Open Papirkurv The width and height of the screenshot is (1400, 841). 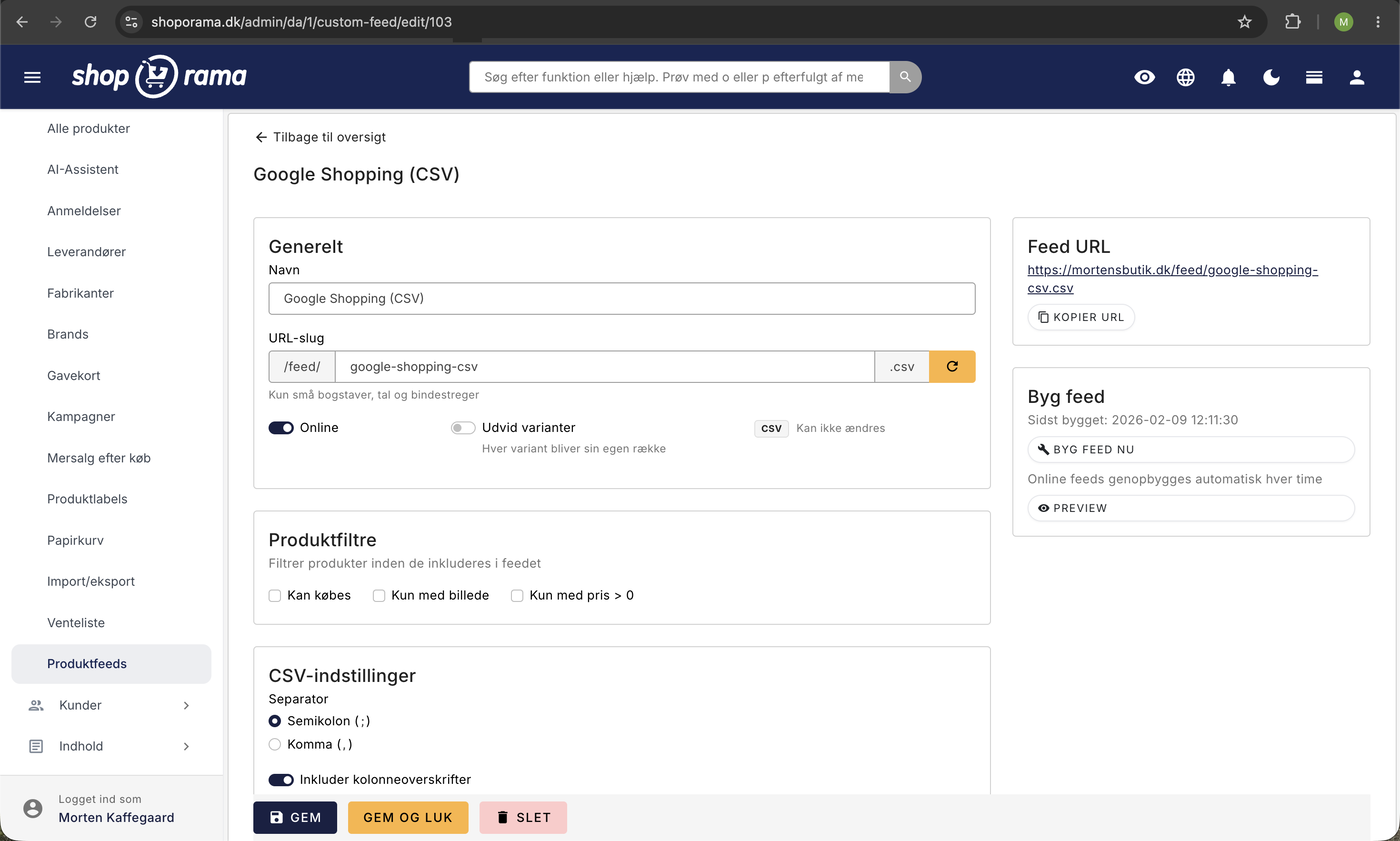[x=76, y=540]
